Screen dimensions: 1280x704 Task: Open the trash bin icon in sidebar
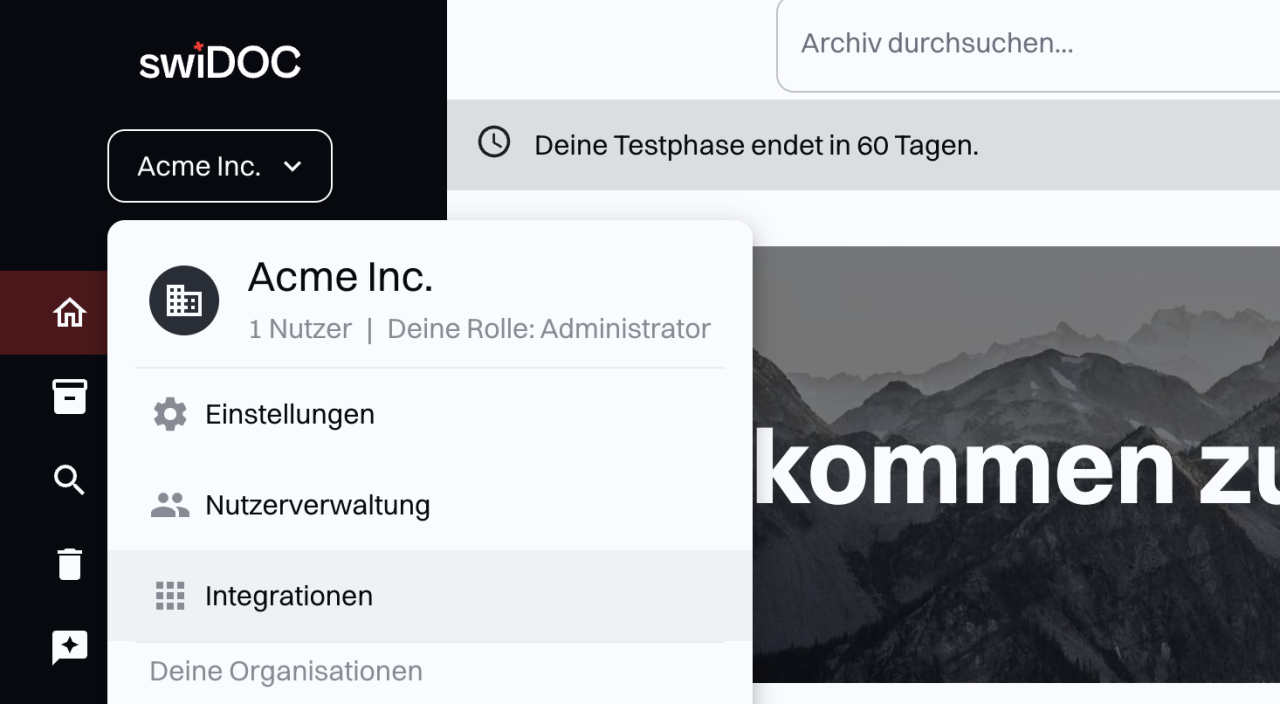[x=69, y=564]
